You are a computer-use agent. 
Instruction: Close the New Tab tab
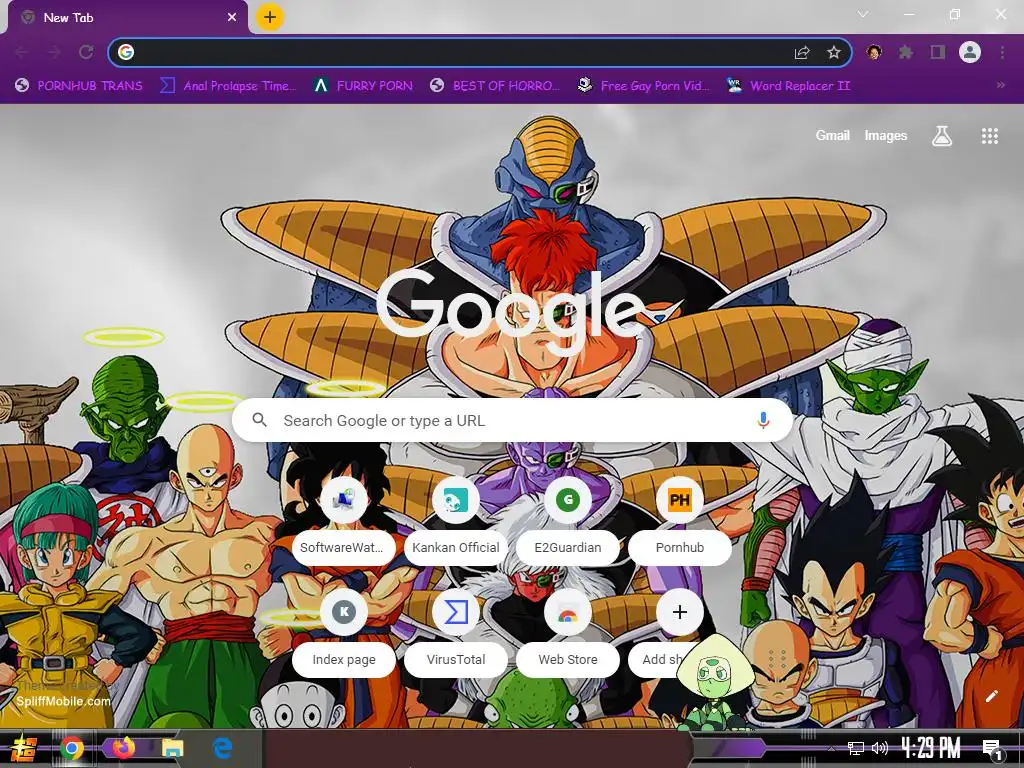coord(232,18)
